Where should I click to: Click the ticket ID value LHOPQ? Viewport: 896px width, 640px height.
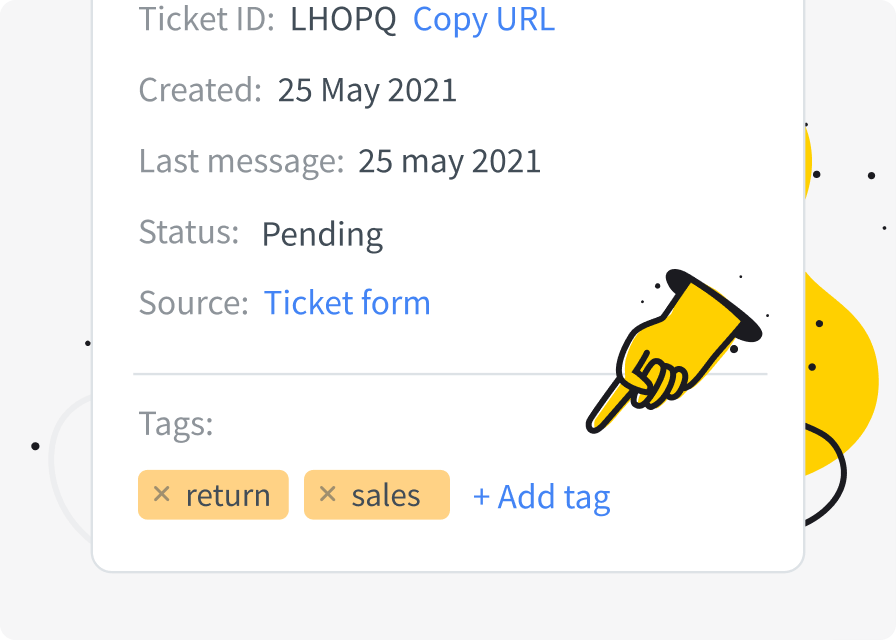pyautogui.click(x=343, y=19)
